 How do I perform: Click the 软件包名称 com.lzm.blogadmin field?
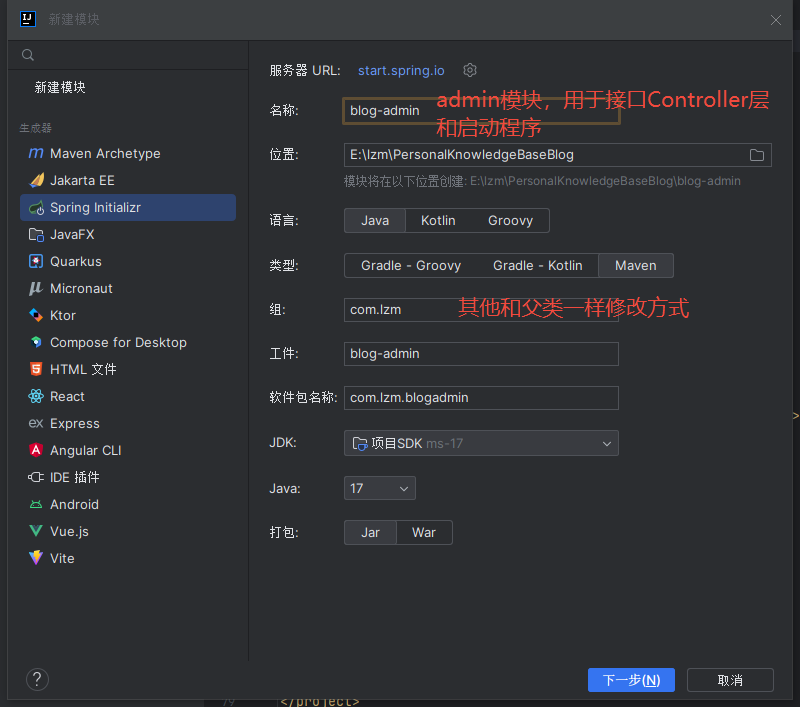coord(481,398)
